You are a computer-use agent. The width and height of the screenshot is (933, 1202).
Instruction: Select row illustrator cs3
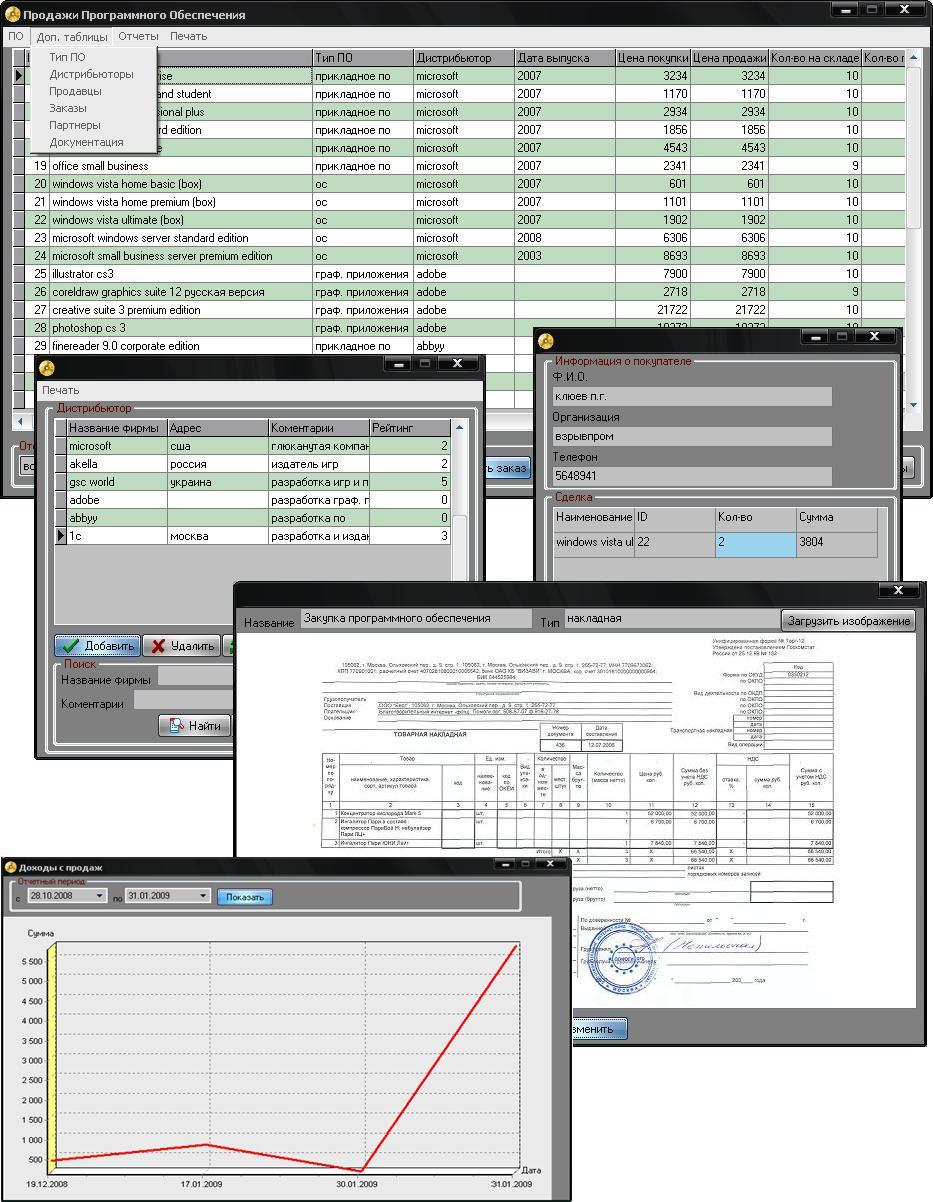point(458,274)
